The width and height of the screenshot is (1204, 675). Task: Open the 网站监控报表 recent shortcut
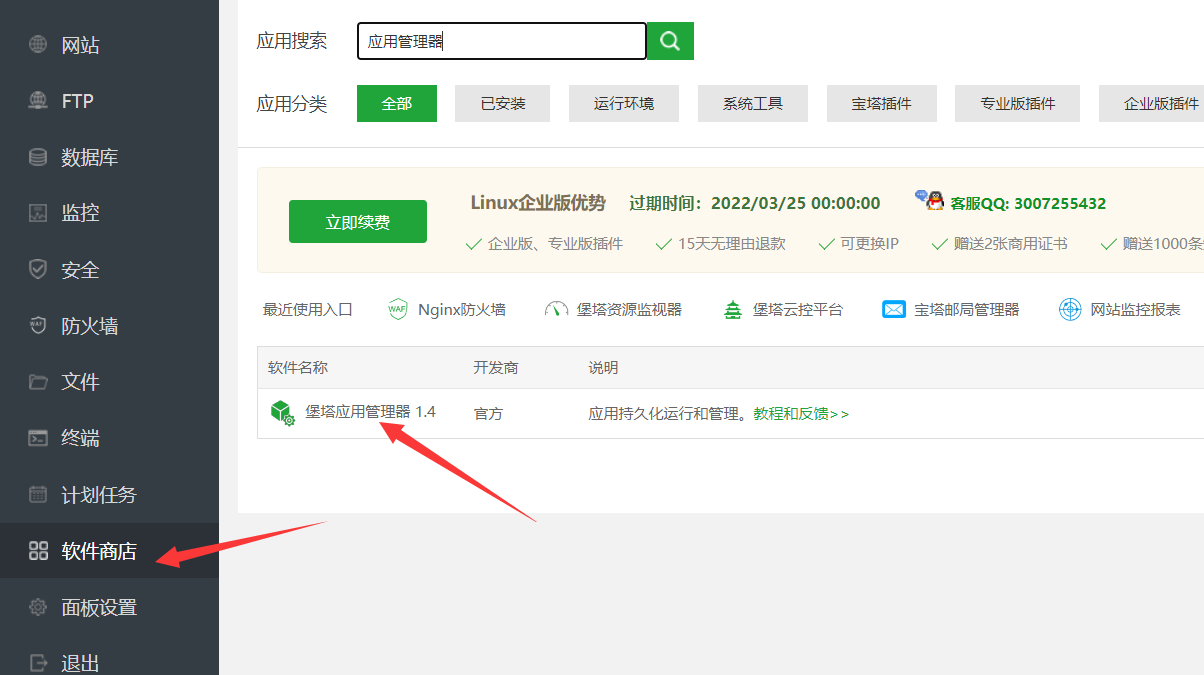coord(1120,309)
